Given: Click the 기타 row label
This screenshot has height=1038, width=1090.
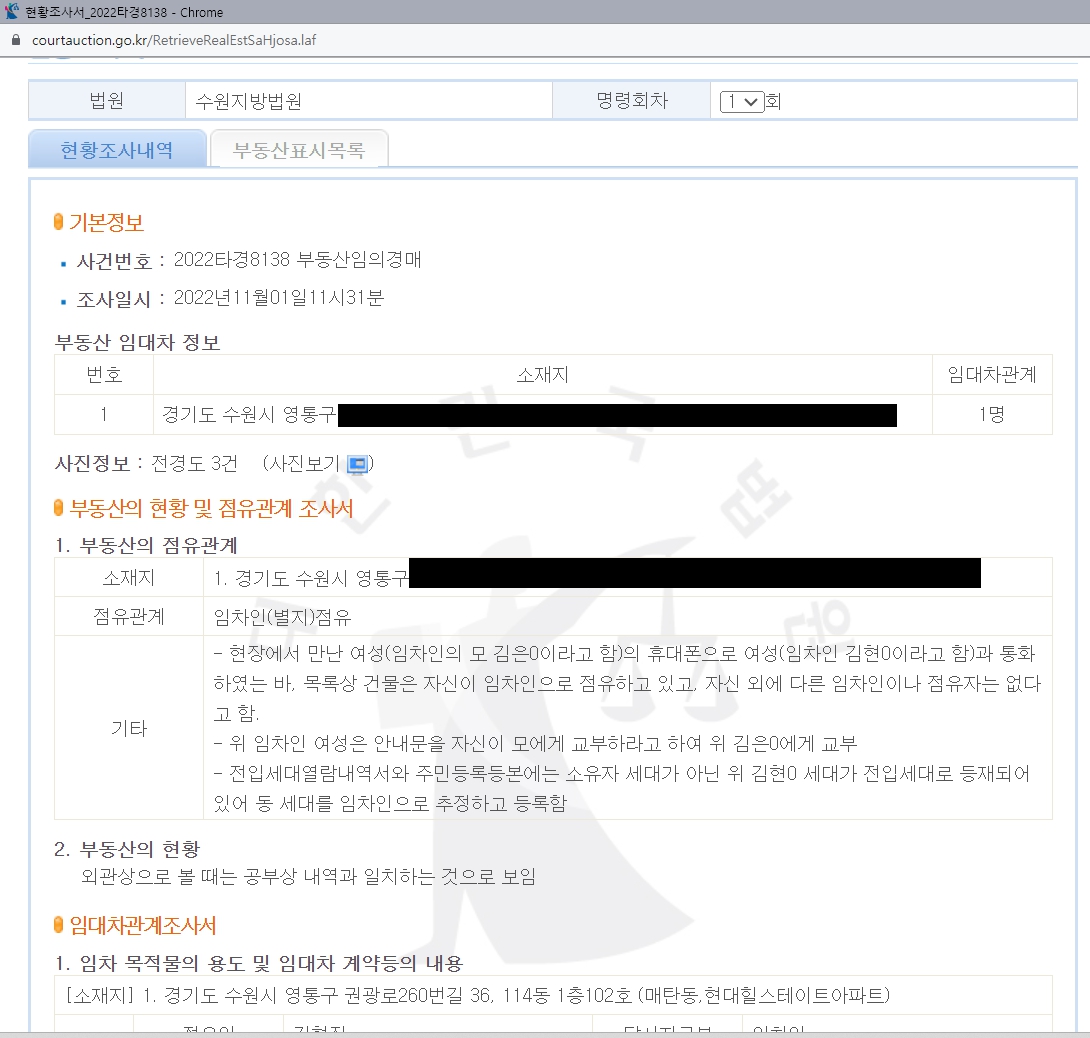Looking at the screenshot, I should click(x=129, y=727).
